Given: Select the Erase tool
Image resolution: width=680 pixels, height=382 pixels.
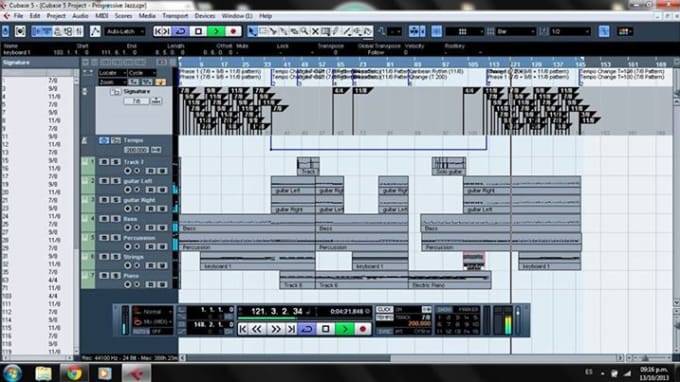Looking at the screenshot, I should coord(294,31).
